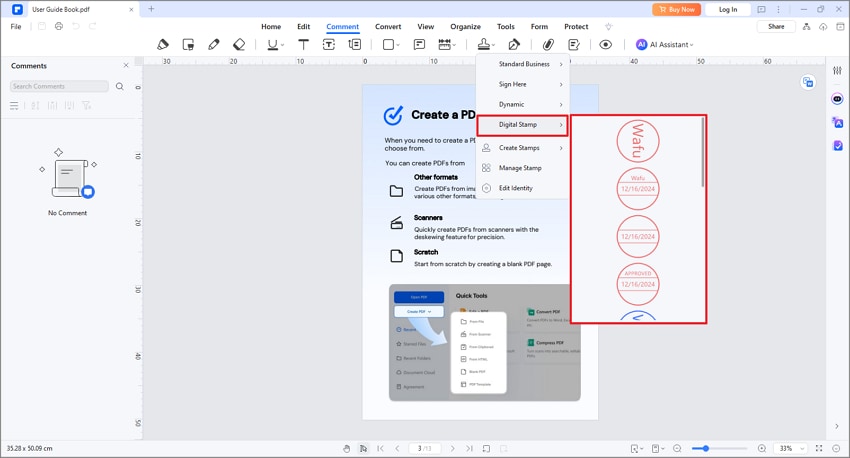Image resolution: width=850 pixels, height=458 pixels.
Task: Click the Manage Comments note icon
Action: click(574, 44)
